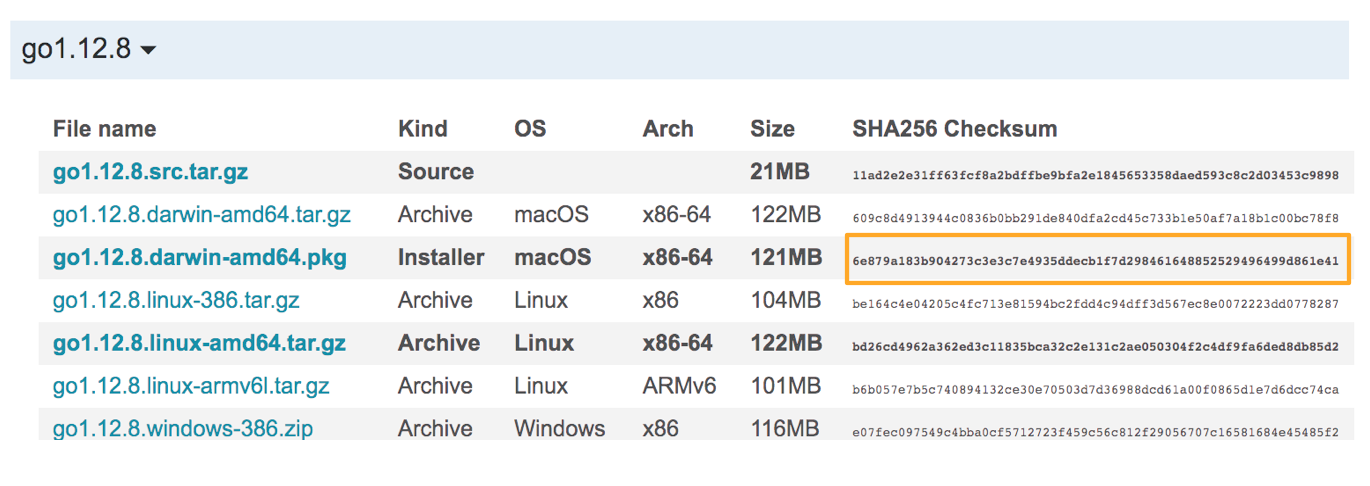This screenshot has width=1370, height=486.
Task: Click "x86" in the windows-386 row
Action: point(661,428)
